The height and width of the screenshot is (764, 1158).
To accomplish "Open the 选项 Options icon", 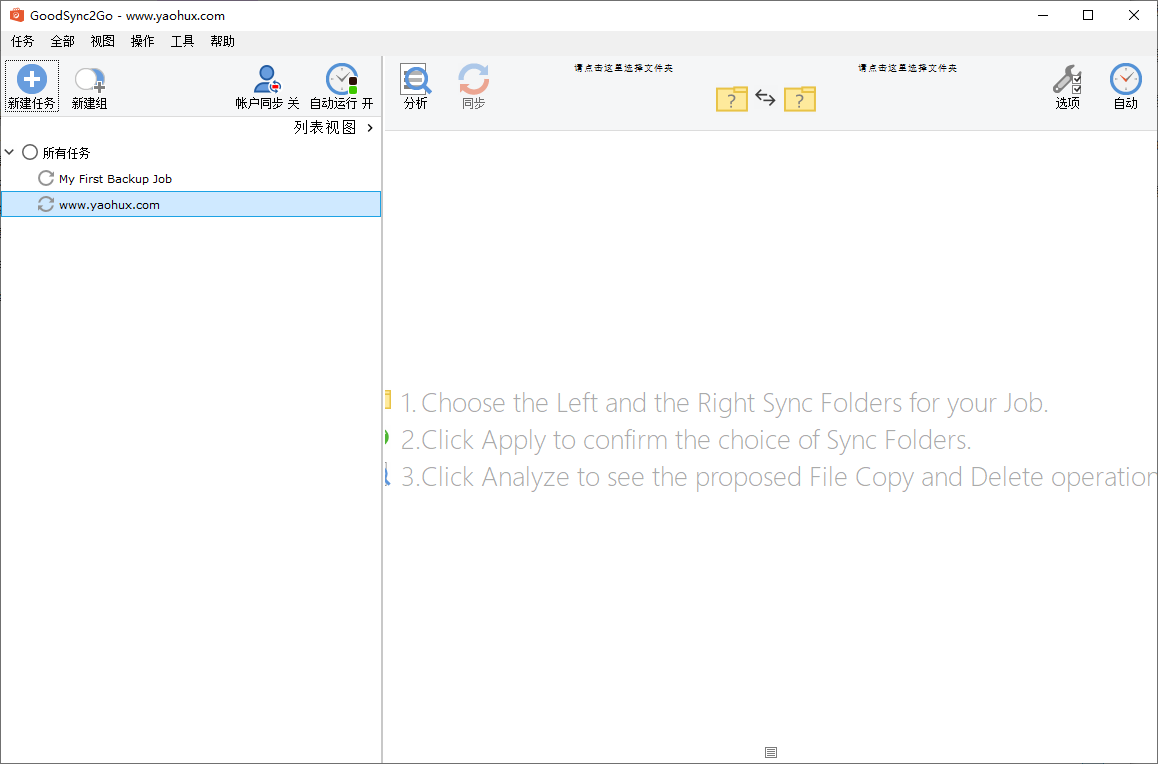I will 1066,78.
